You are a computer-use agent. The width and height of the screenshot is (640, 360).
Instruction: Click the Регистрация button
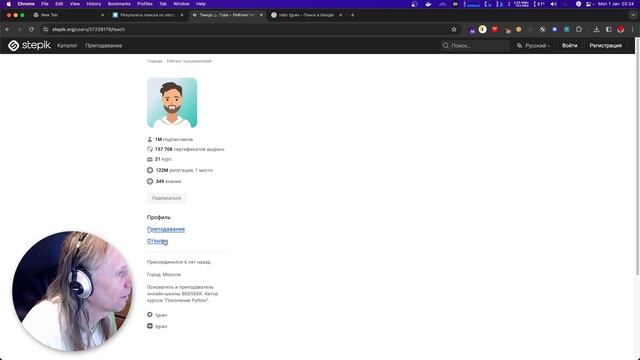[605, 45]
